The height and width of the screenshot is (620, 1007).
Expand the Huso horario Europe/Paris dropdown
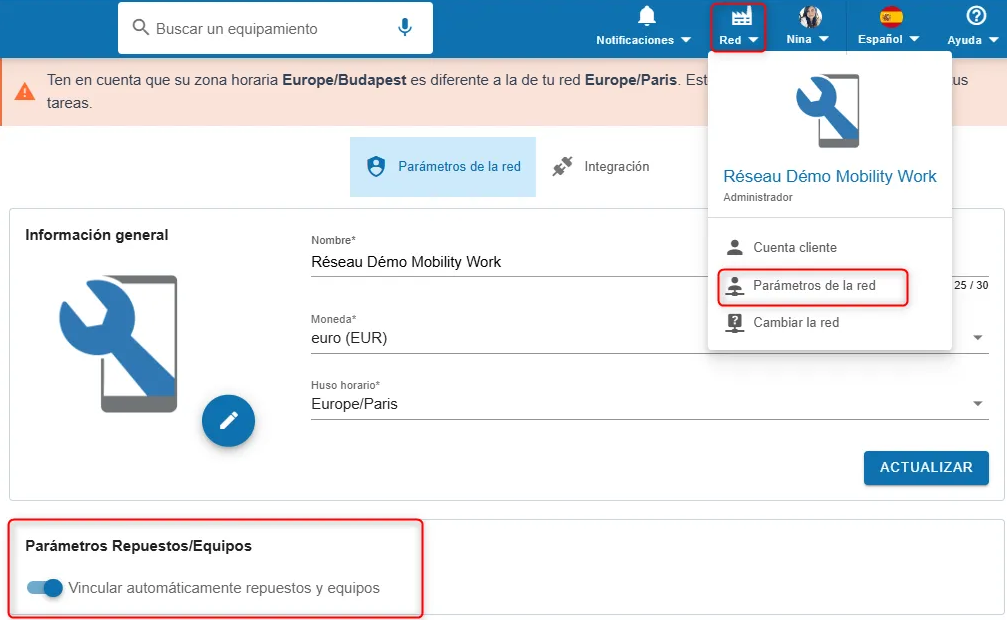(x=977, y=404)
